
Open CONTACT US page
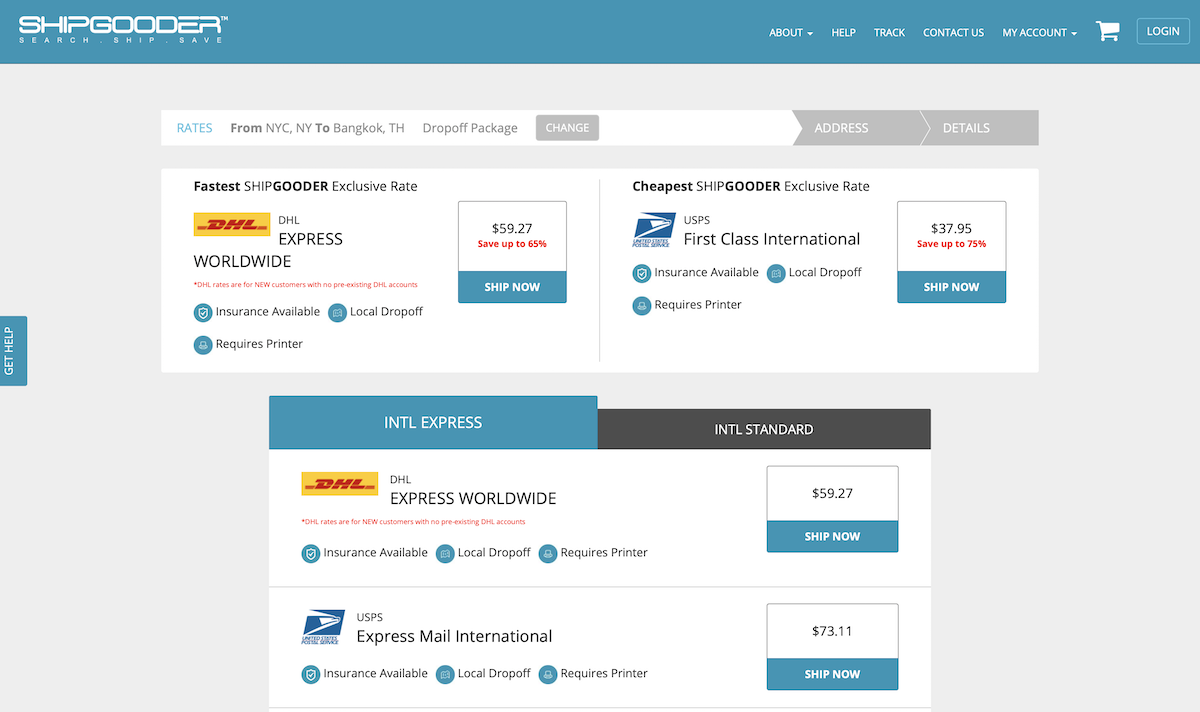coord(953,32)
